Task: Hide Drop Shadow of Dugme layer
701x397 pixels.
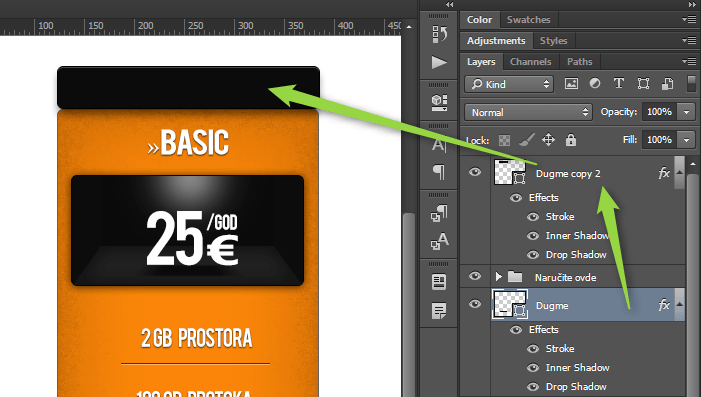Action: [532, 387]
